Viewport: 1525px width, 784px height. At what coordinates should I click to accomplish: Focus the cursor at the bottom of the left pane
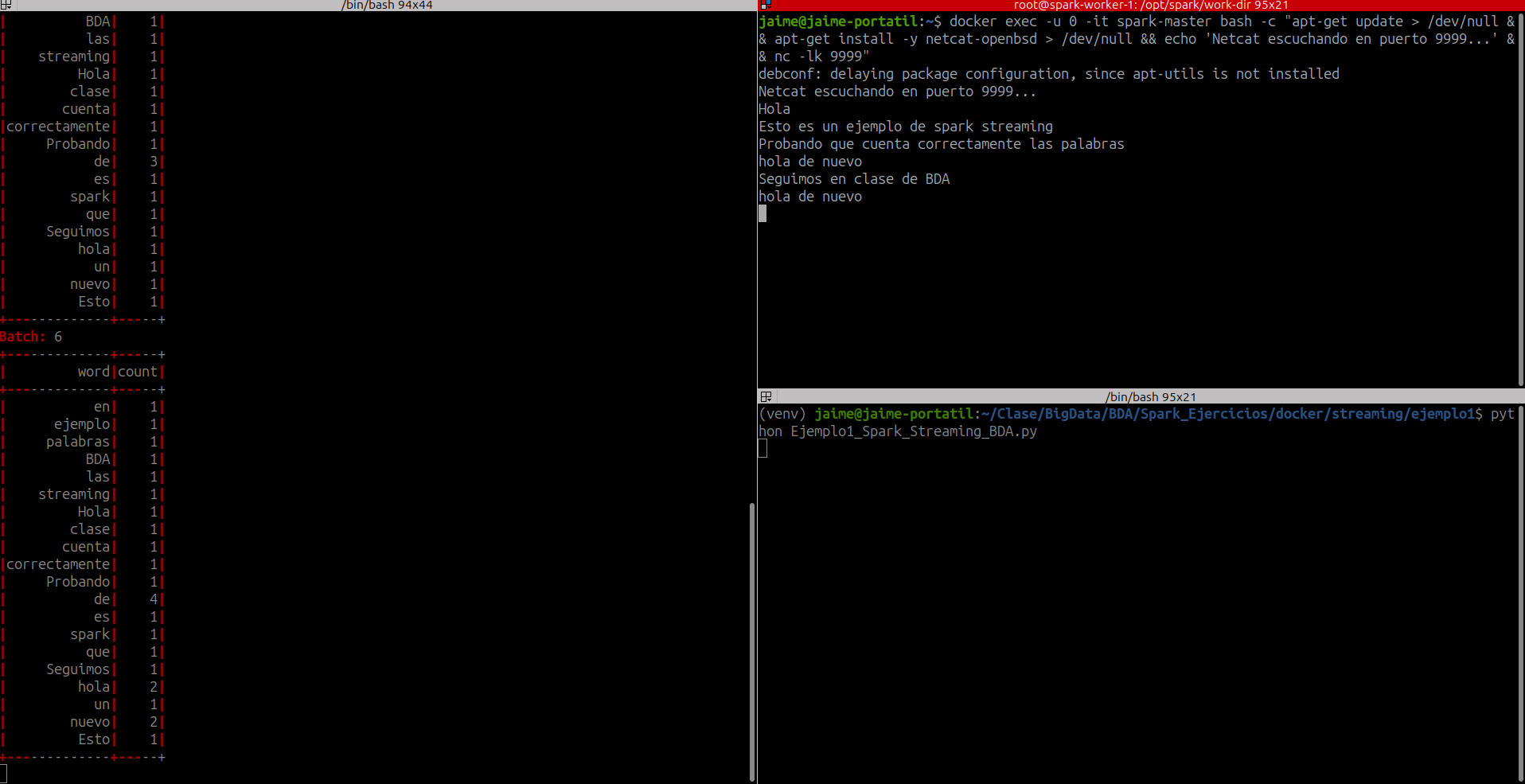pyautogui.click(x=4, y=774)
